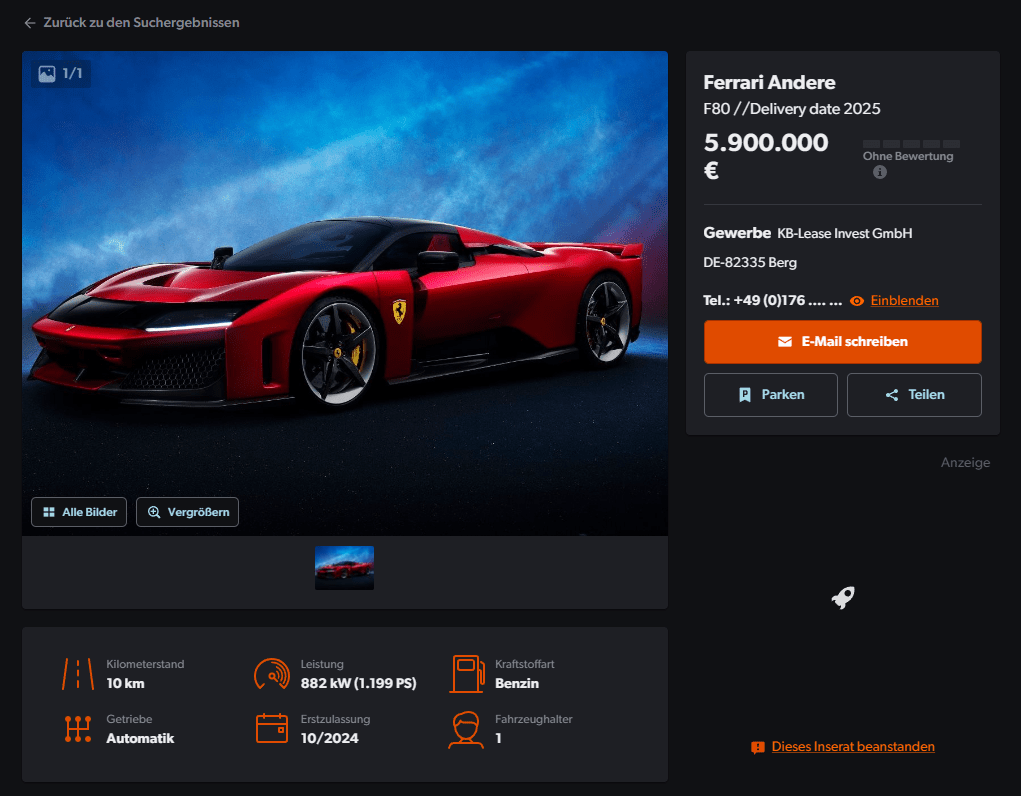Click the Kraftstoffart fuel pump icon
This screenshot has width=1021, height=796.
tap(468, 674)
